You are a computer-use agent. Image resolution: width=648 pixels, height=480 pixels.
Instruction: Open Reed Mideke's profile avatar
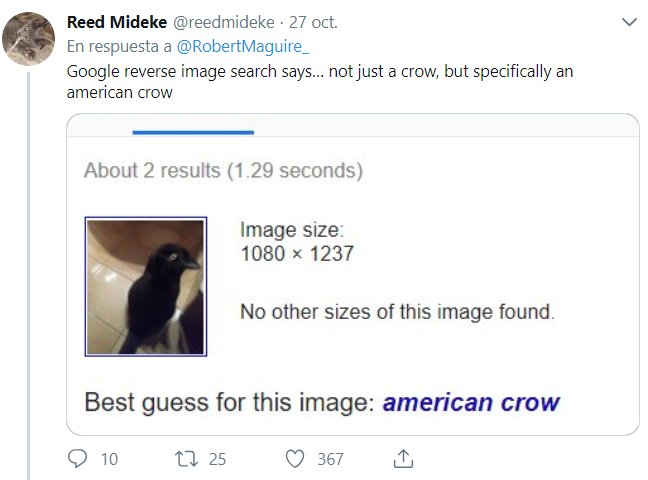click(29, 39)
